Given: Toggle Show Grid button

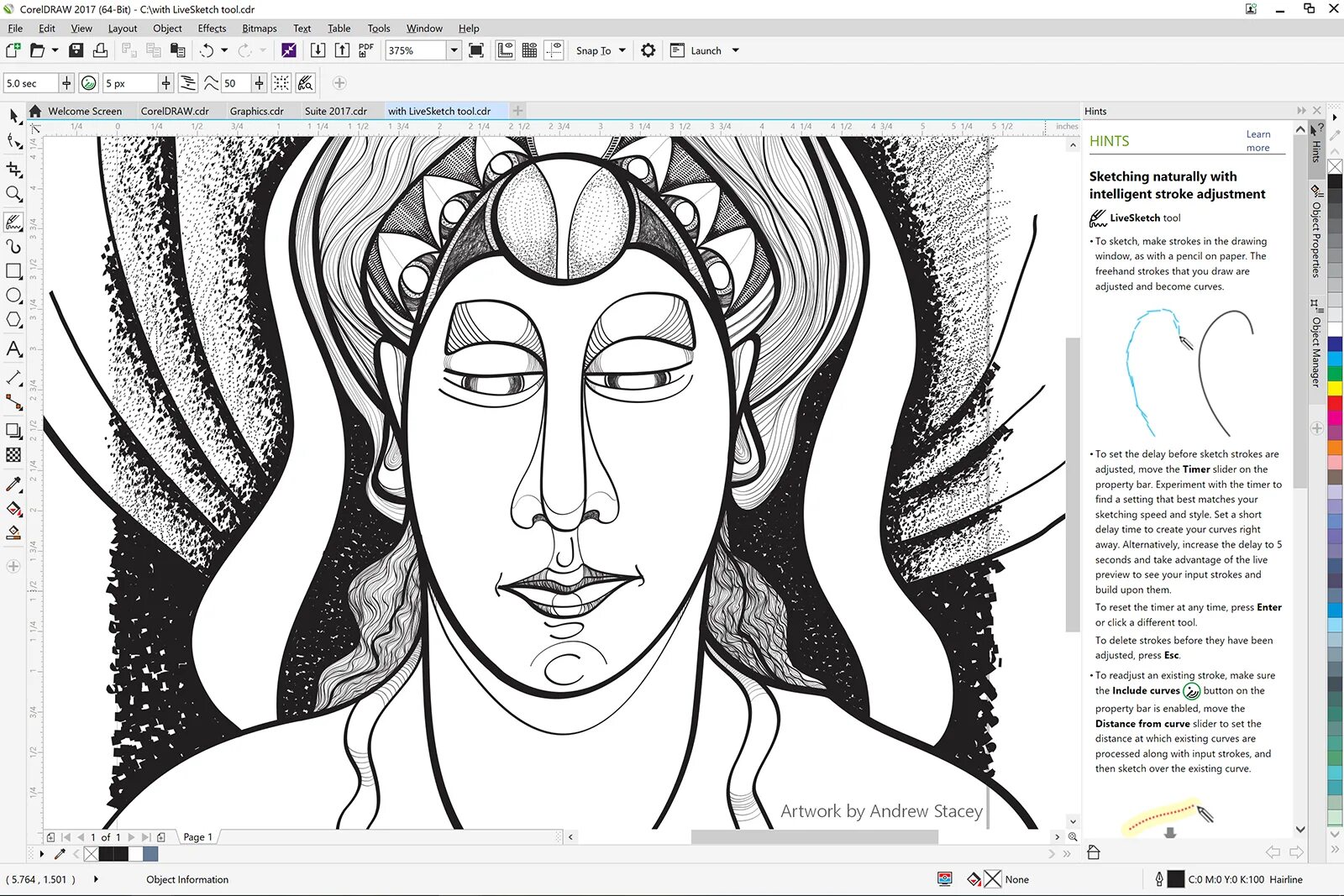Looking at the screenshot, I should [529, 50].
